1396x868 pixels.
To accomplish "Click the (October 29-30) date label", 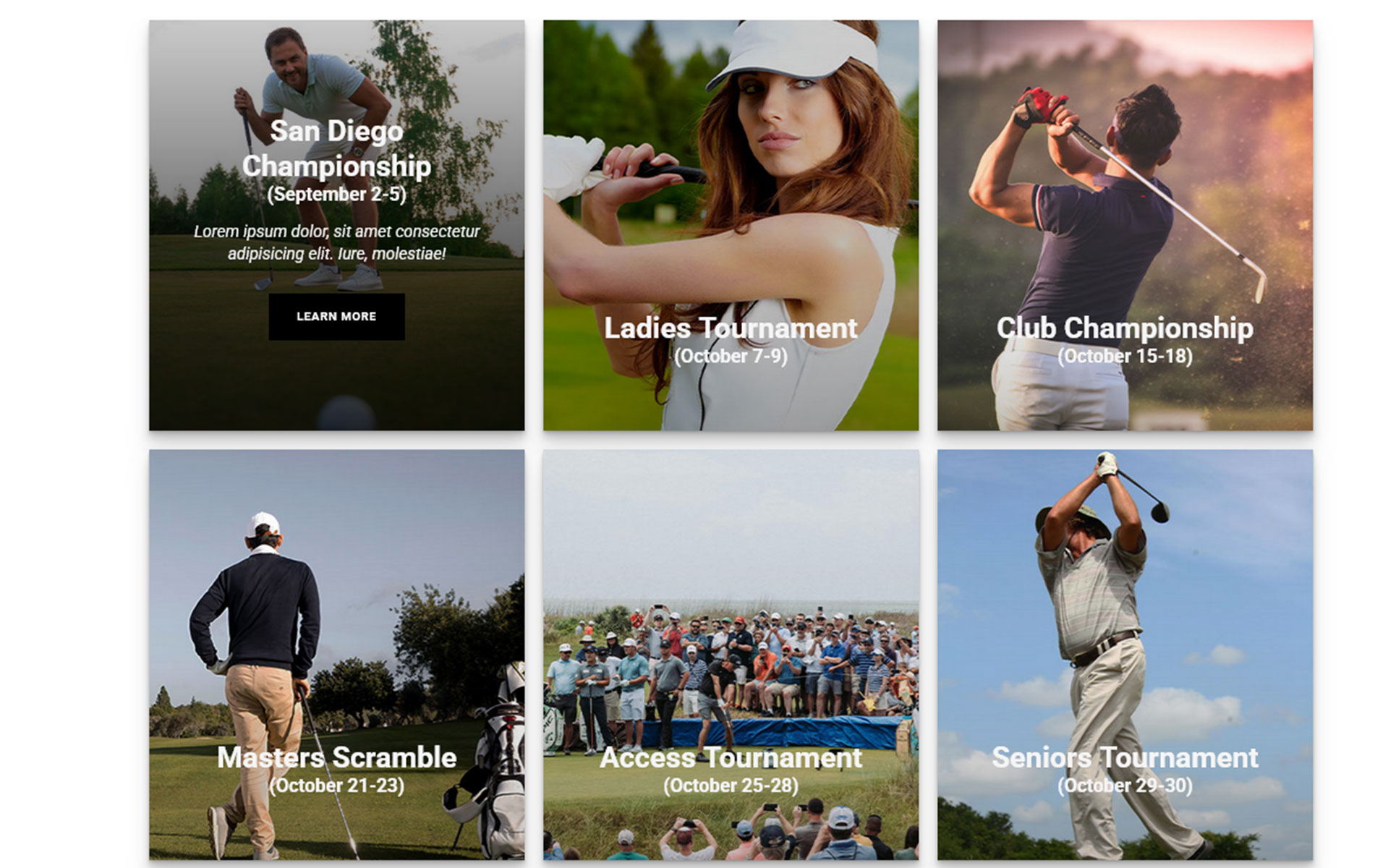I will pyautogui.click(x=1125, y=786).
